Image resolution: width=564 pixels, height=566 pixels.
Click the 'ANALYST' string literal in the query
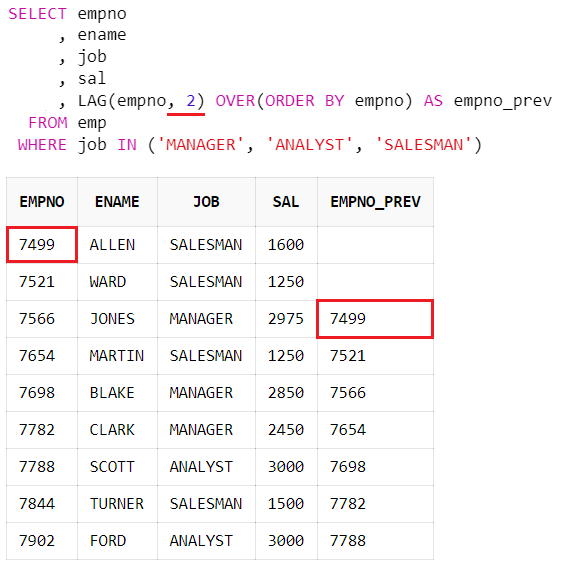(309, 145)
